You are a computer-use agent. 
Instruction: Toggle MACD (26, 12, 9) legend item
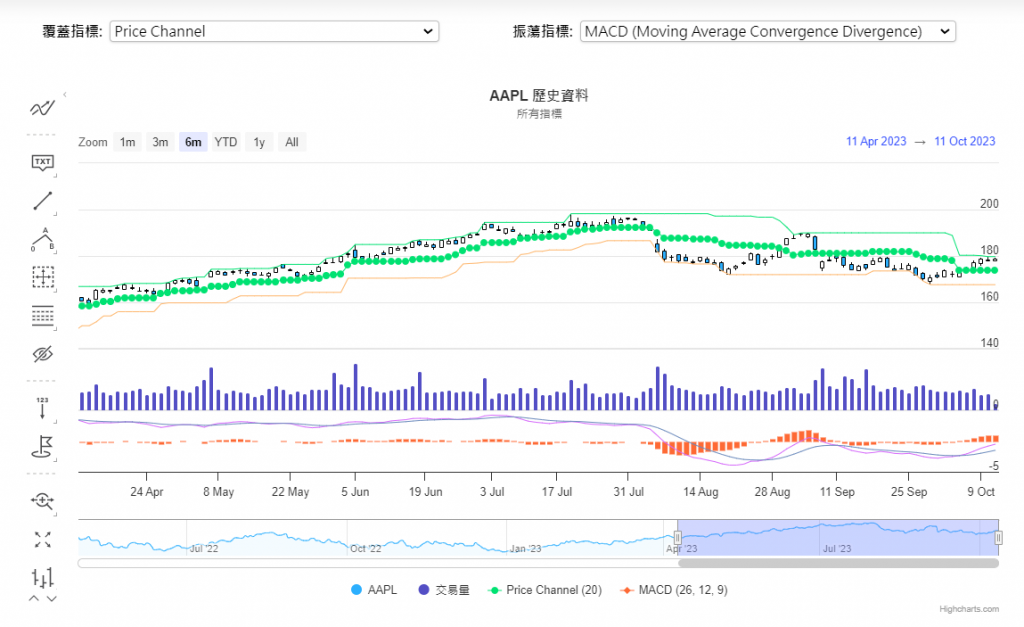[676, 590]
